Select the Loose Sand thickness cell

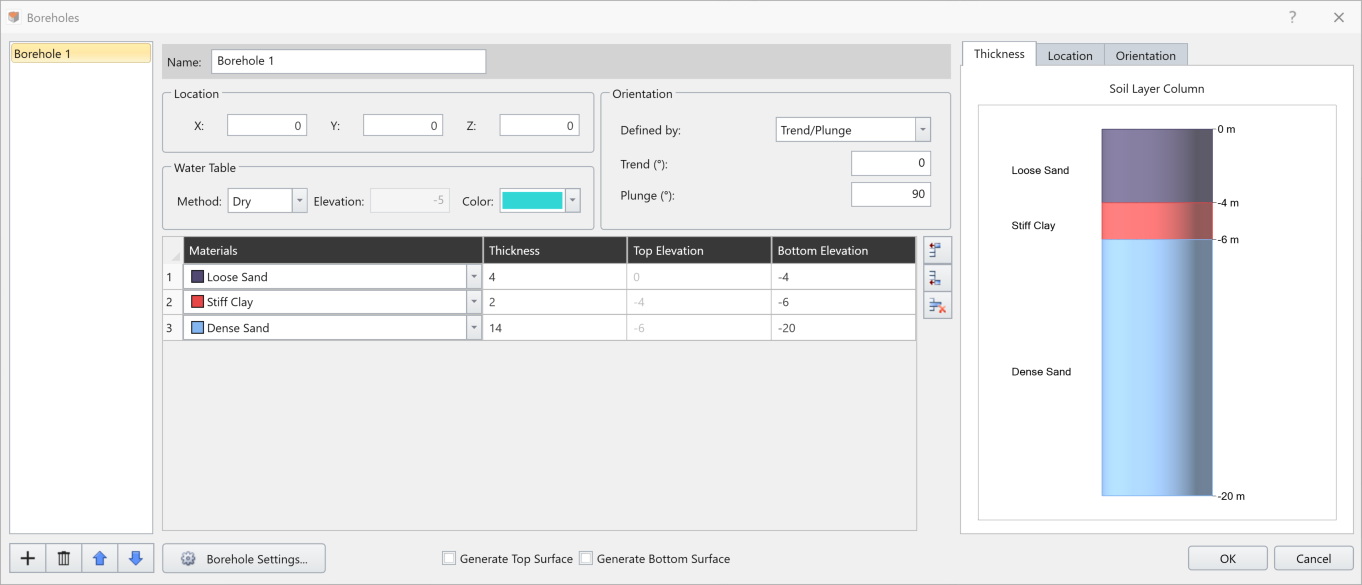click(x=555, y=277)
